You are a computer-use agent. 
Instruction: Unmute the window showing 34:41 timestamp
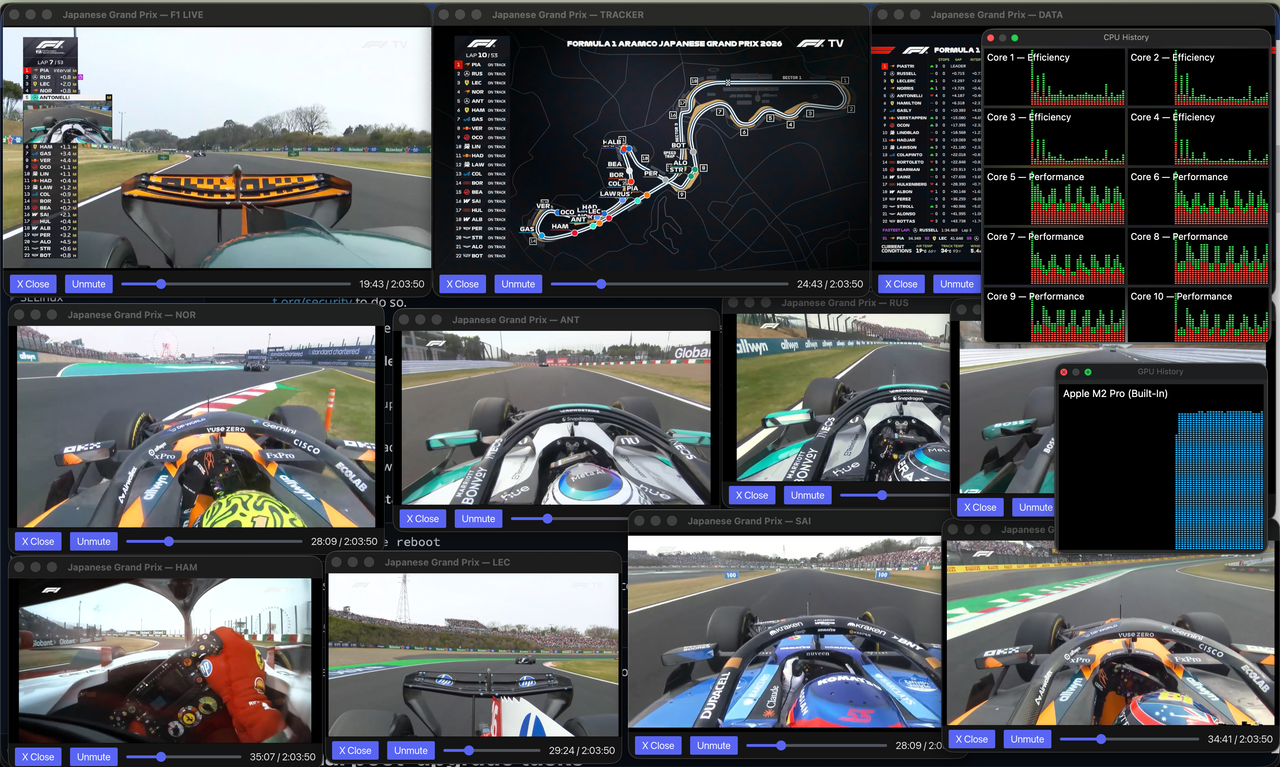click(1027, 739)
